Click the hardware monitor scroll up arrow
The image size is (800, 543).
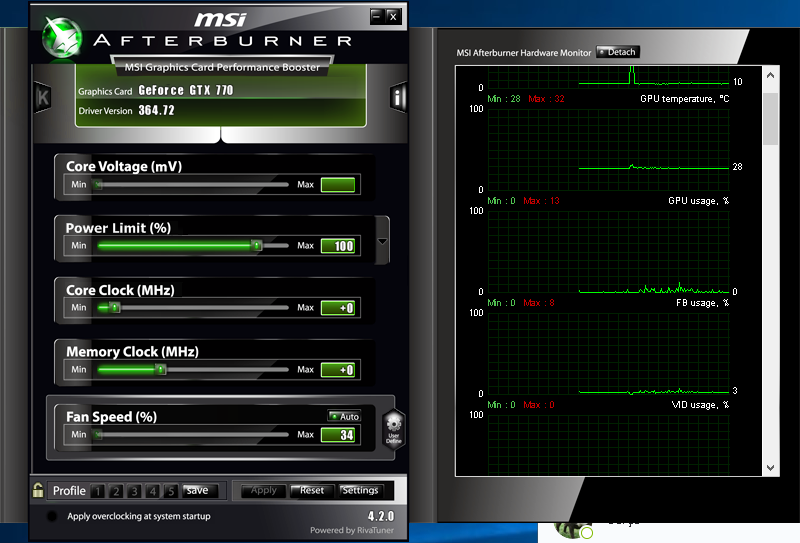pyautogui.click(x=770, y=75)
